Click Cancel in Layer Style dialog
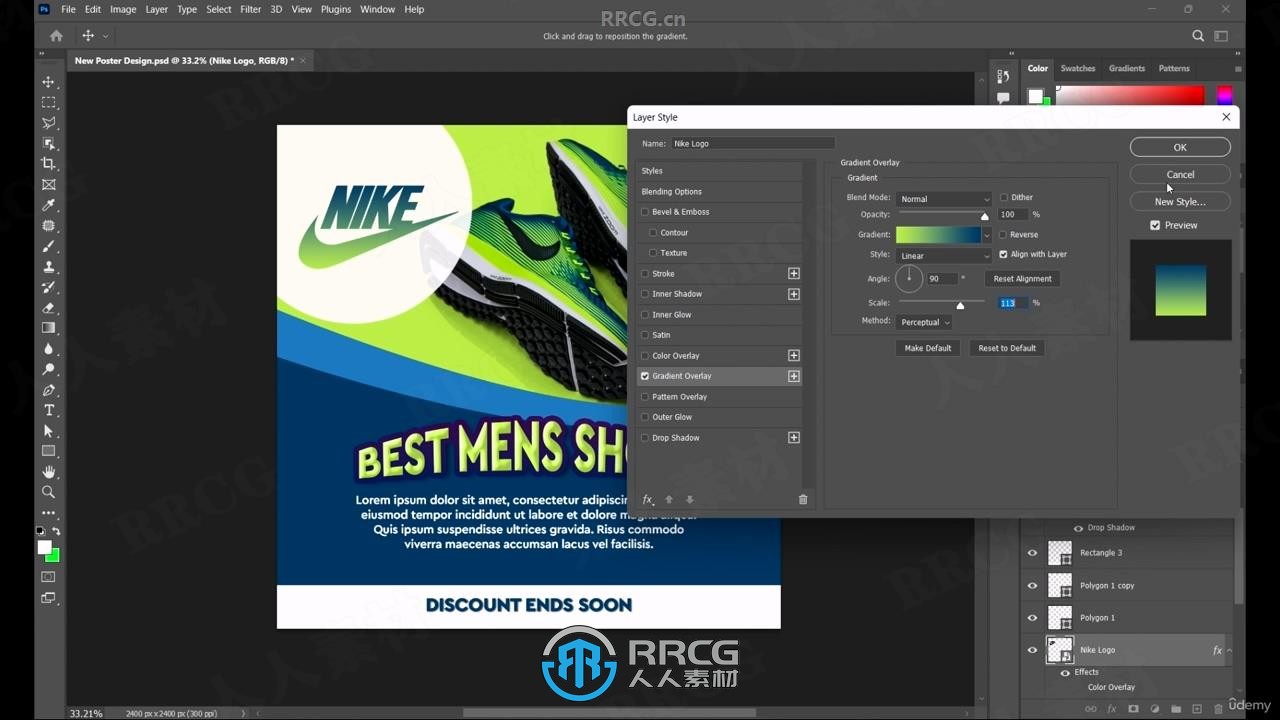1280x720 pixels. 1180,174
